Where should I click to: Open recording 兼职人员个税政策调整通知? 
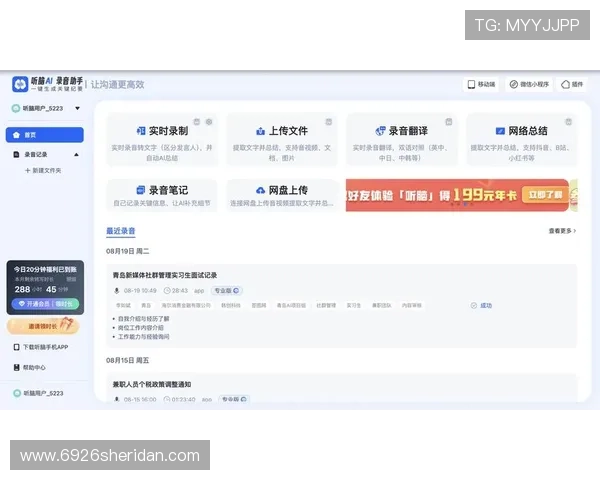[x=152, y=384]
